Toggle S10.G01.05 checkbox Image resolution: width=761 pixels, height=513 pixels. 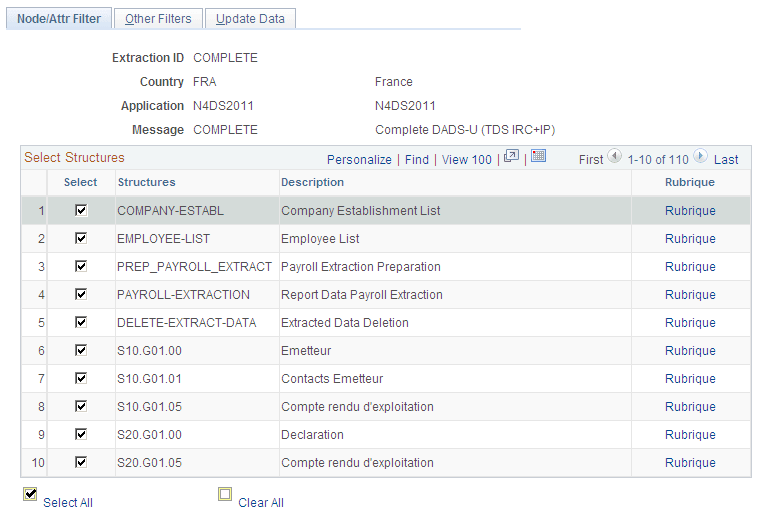pos(81,406)
